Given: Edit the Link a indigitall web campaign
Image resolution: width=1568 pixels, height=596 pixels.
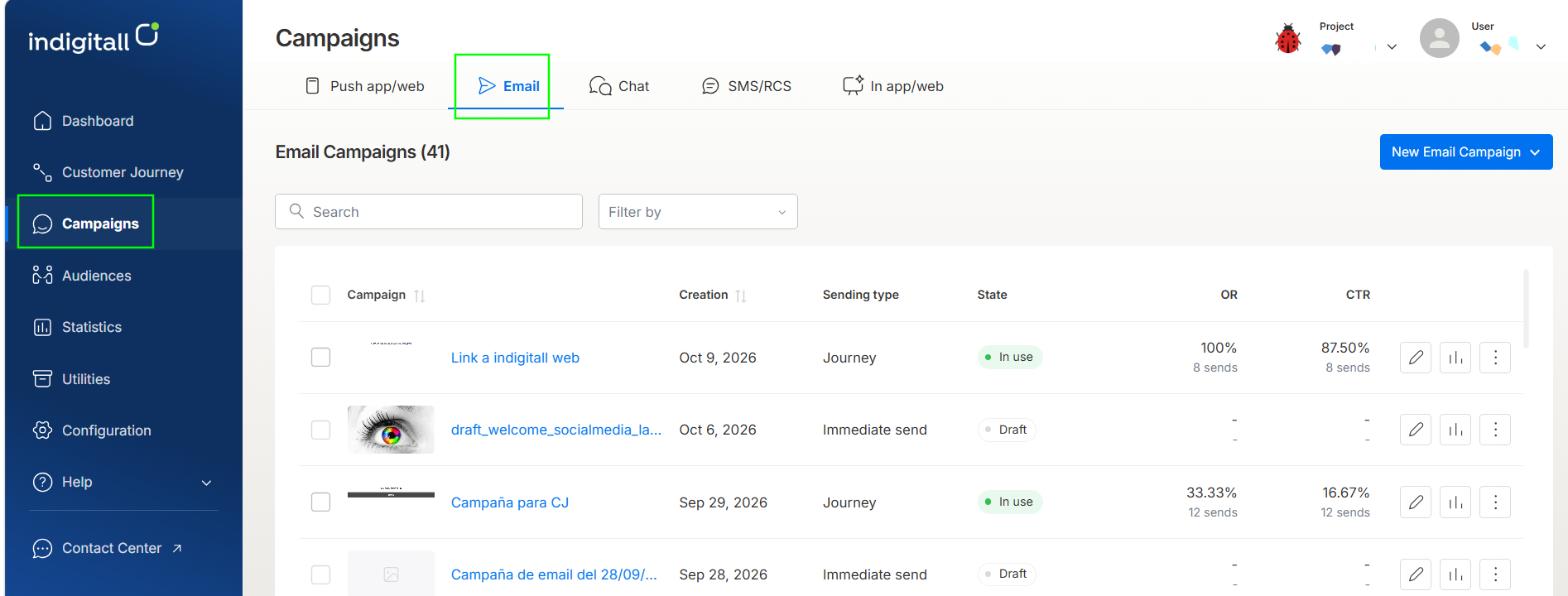Looking at the screenshot, I should pos(1416,358).
